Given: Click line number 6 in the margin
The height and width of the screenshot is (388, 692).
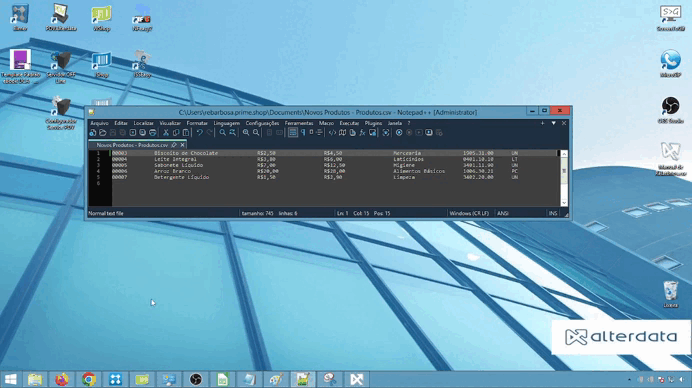Looking at the screenshot, I should [x=98, y=183].
